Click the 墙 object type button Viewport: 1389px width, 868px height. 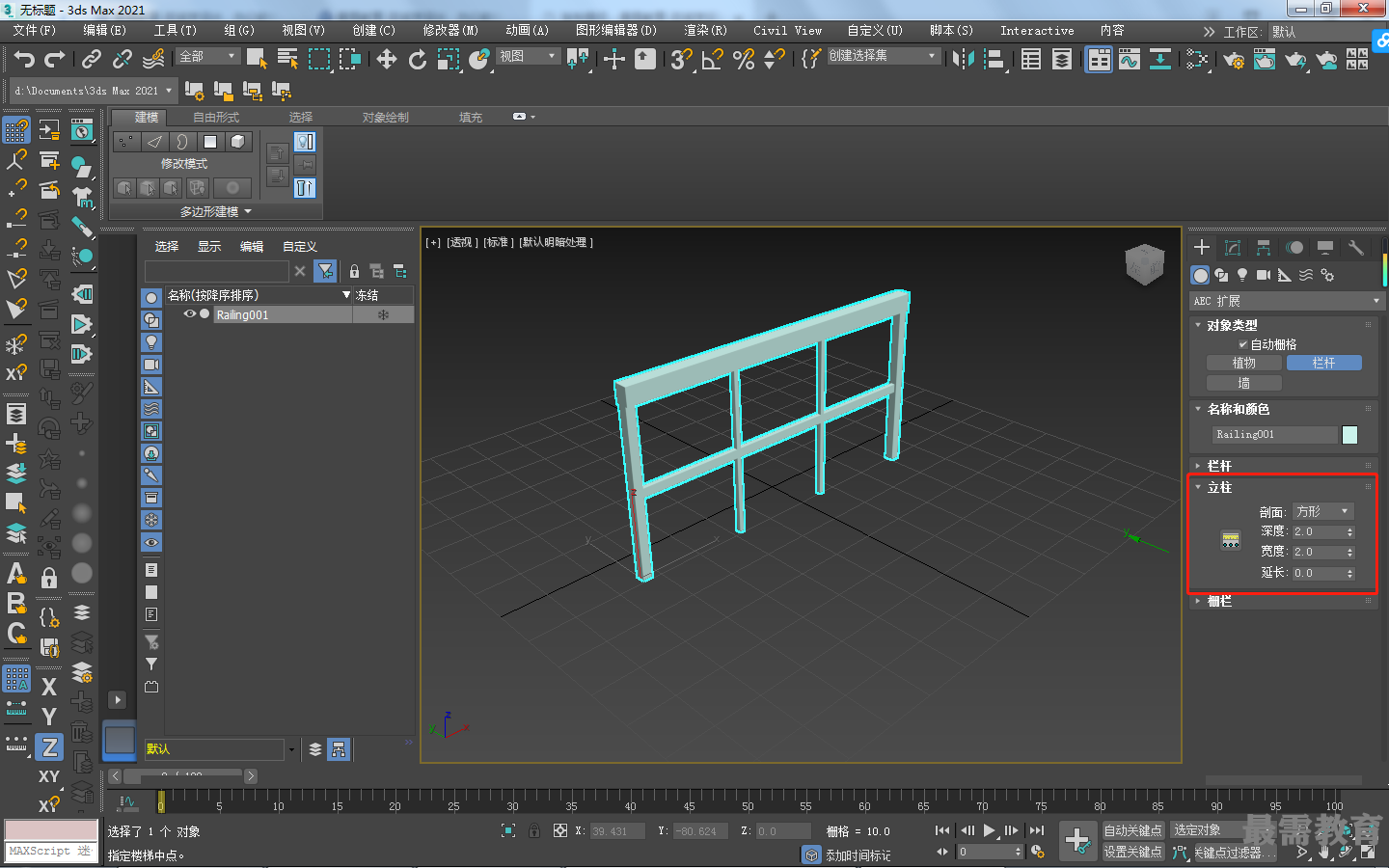(1244, 383)
